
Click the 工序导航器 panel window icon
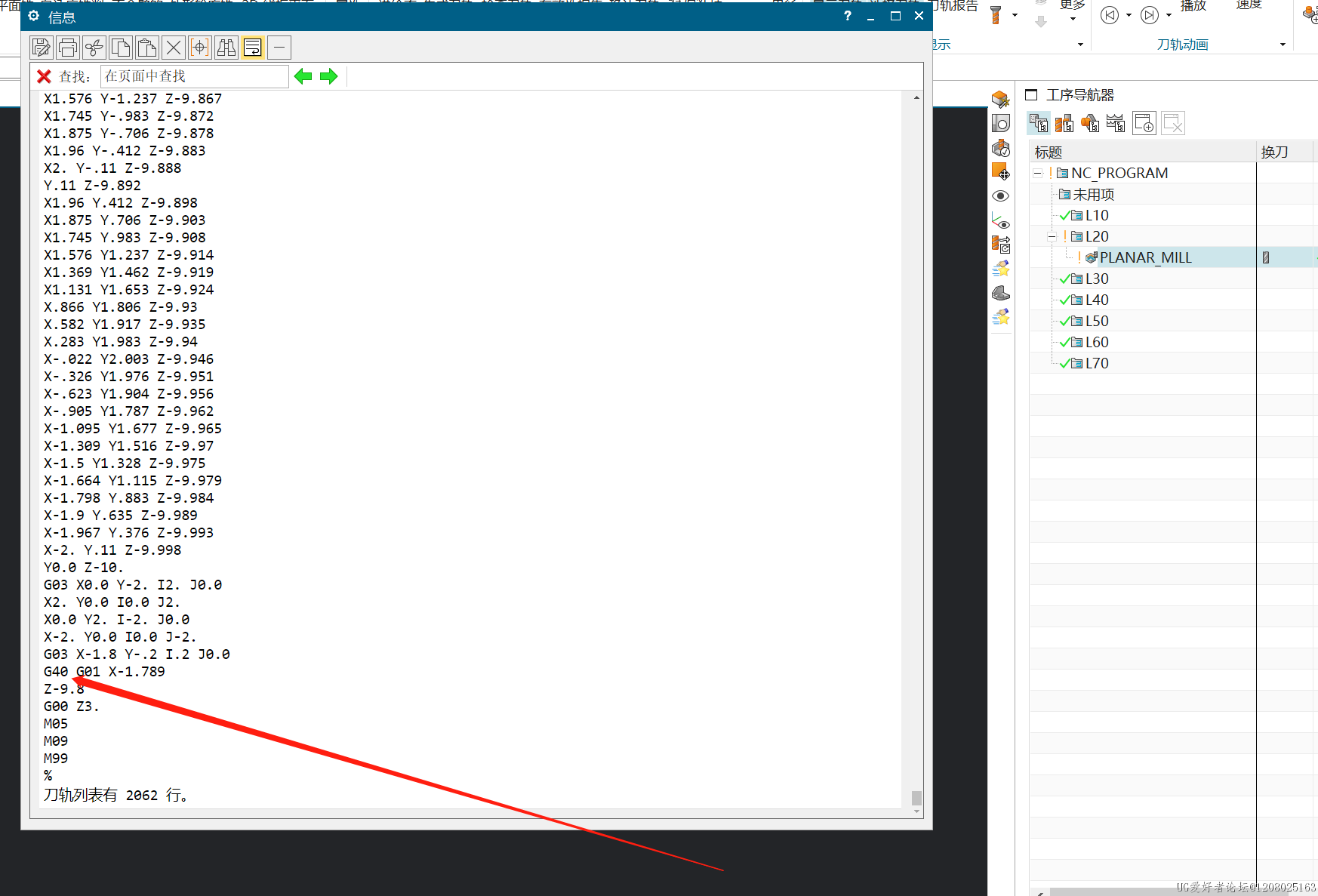tap(1031, 95)
